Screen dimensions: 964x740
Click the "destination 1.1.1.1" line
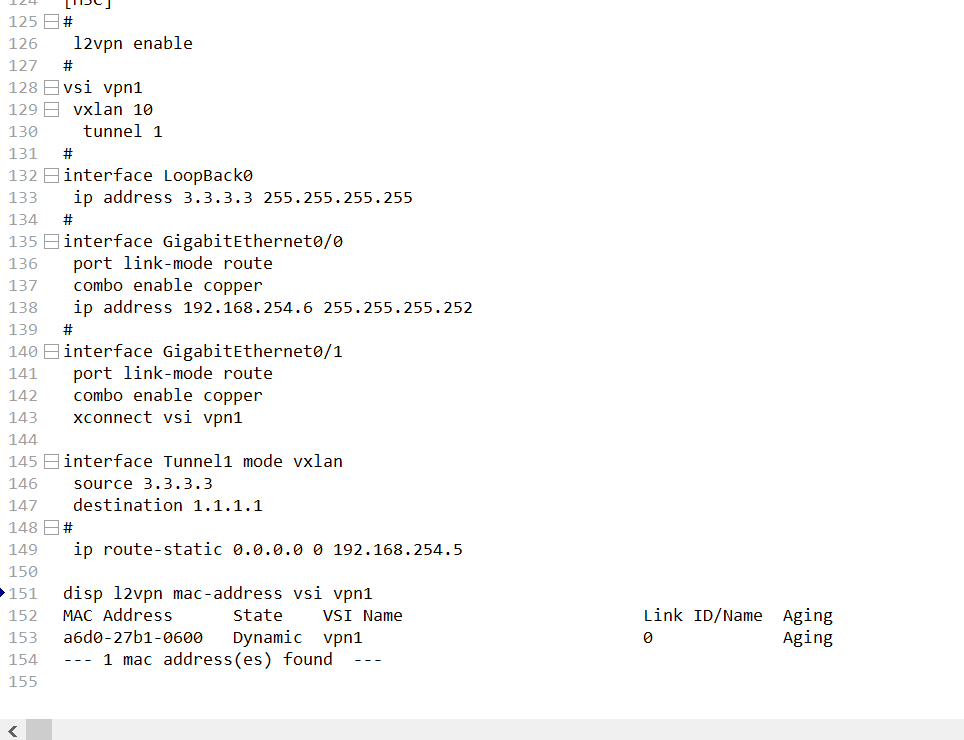[x=167, y=506]
